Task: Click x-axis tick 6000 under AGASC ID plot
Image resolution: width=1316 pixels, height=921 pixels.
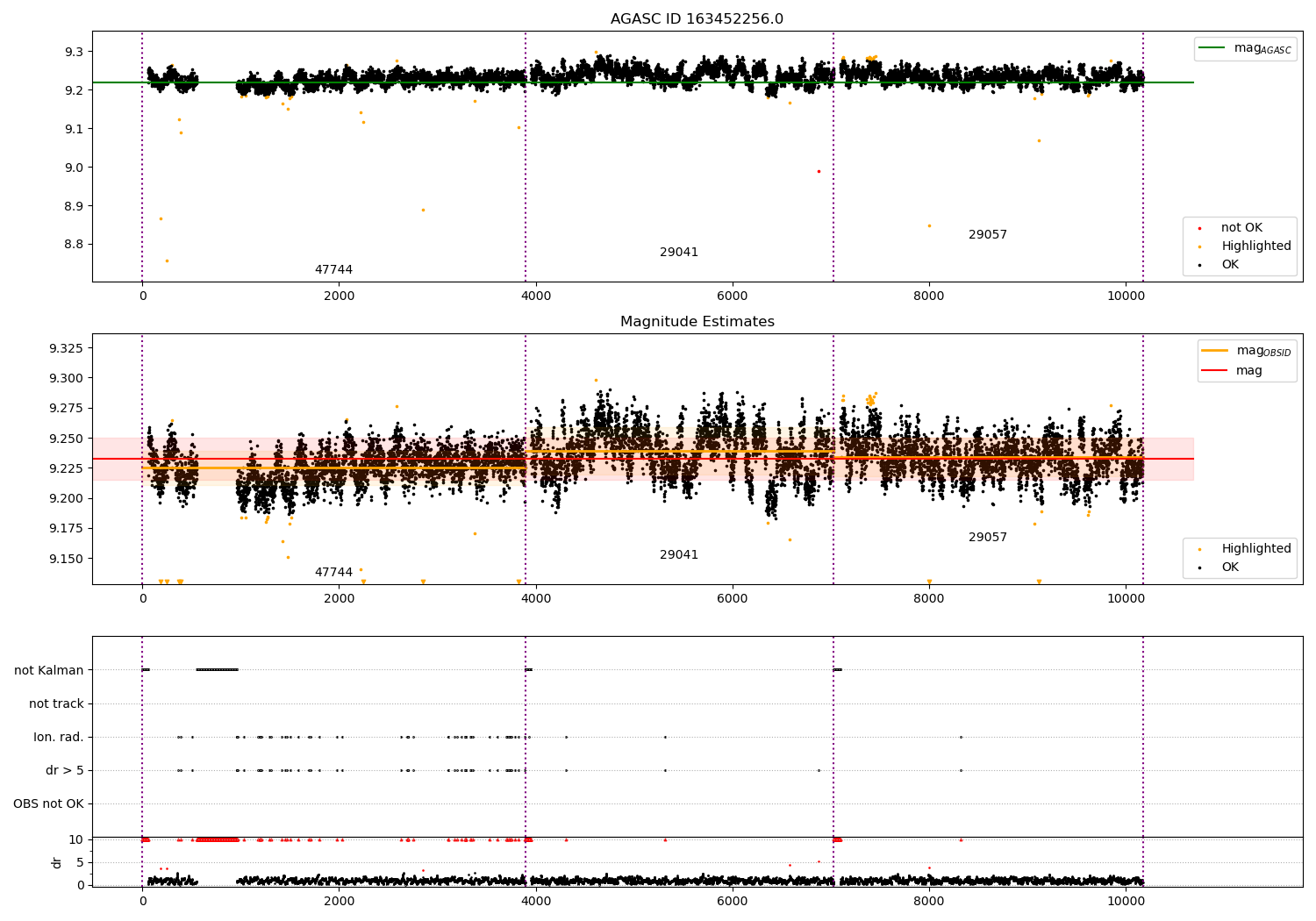Action: (733, 296)
